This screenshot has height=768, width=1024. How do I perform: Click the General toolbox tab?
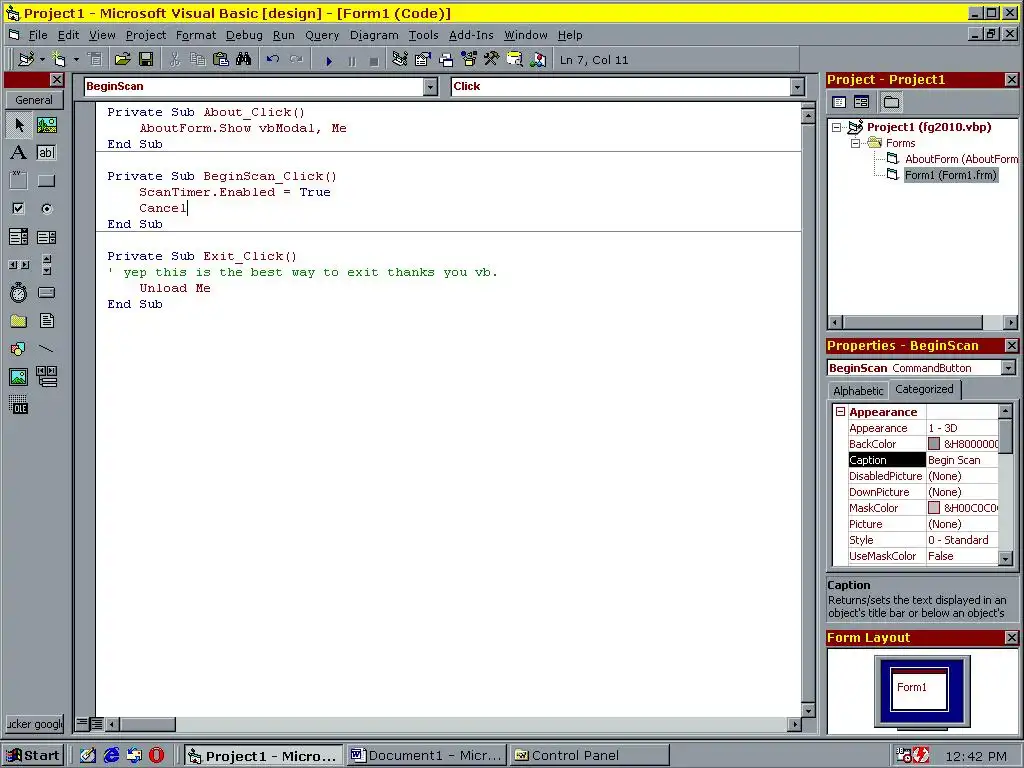(34, 101)
